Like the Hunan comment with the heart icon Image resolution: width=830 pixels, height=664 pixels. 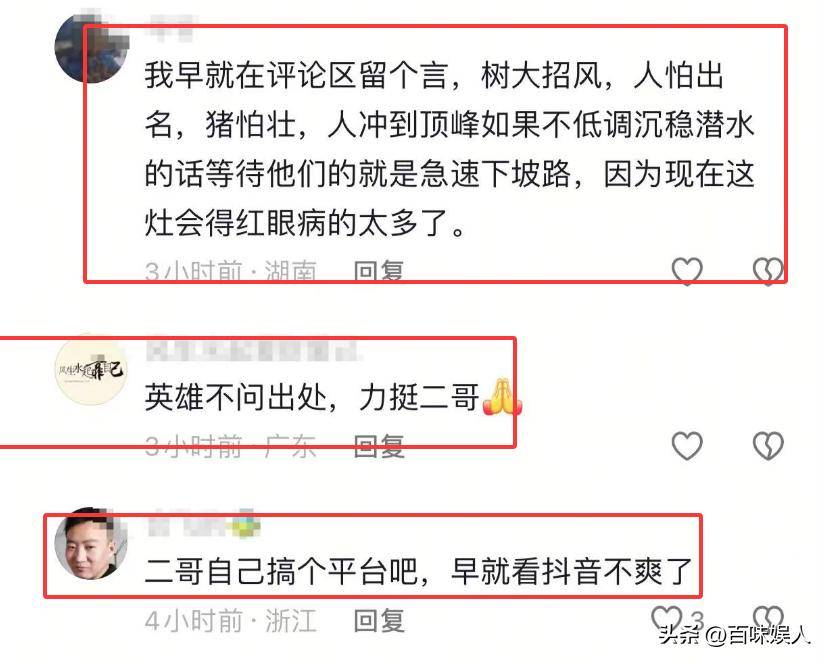(x=687, y=271)
